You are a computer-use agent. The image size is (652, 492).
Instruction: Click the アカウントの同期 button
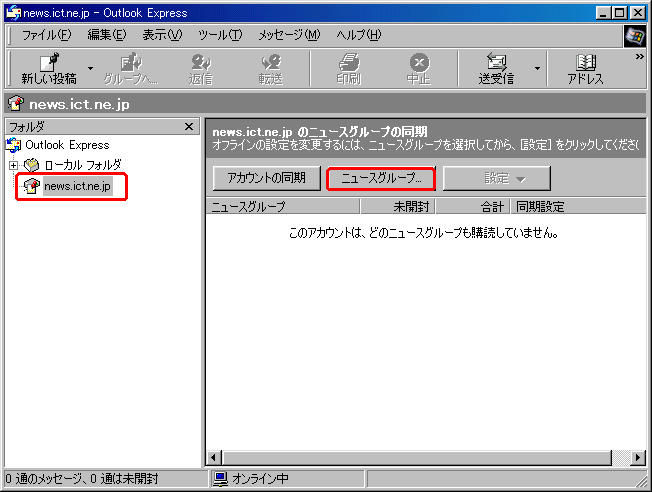click(267, 178)
